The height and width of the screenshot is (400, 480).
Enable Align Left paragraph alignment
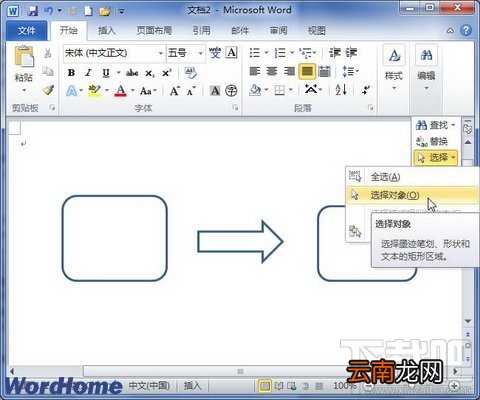255,71
